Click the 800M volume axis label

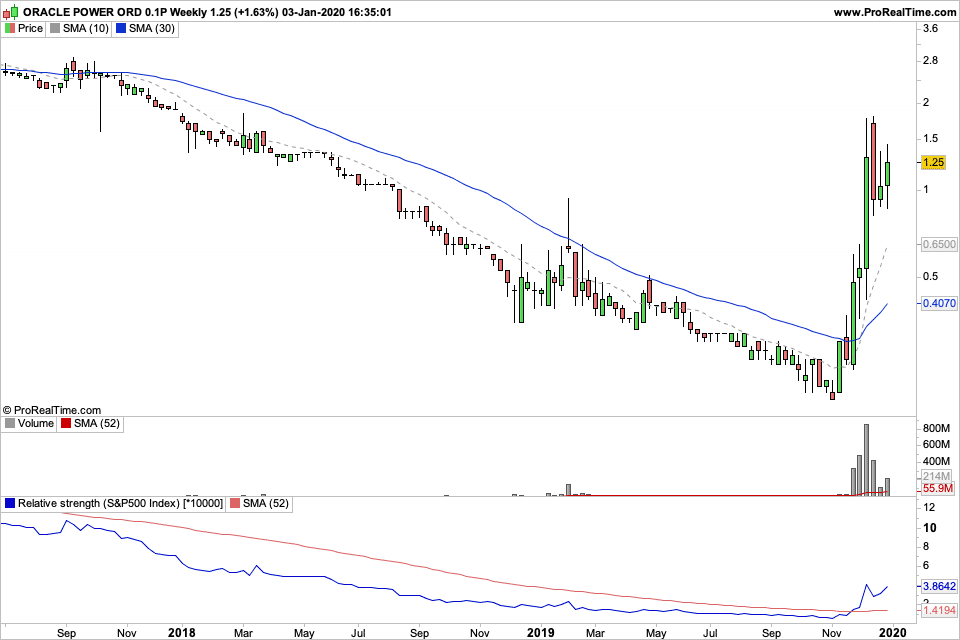coord(936,428)
